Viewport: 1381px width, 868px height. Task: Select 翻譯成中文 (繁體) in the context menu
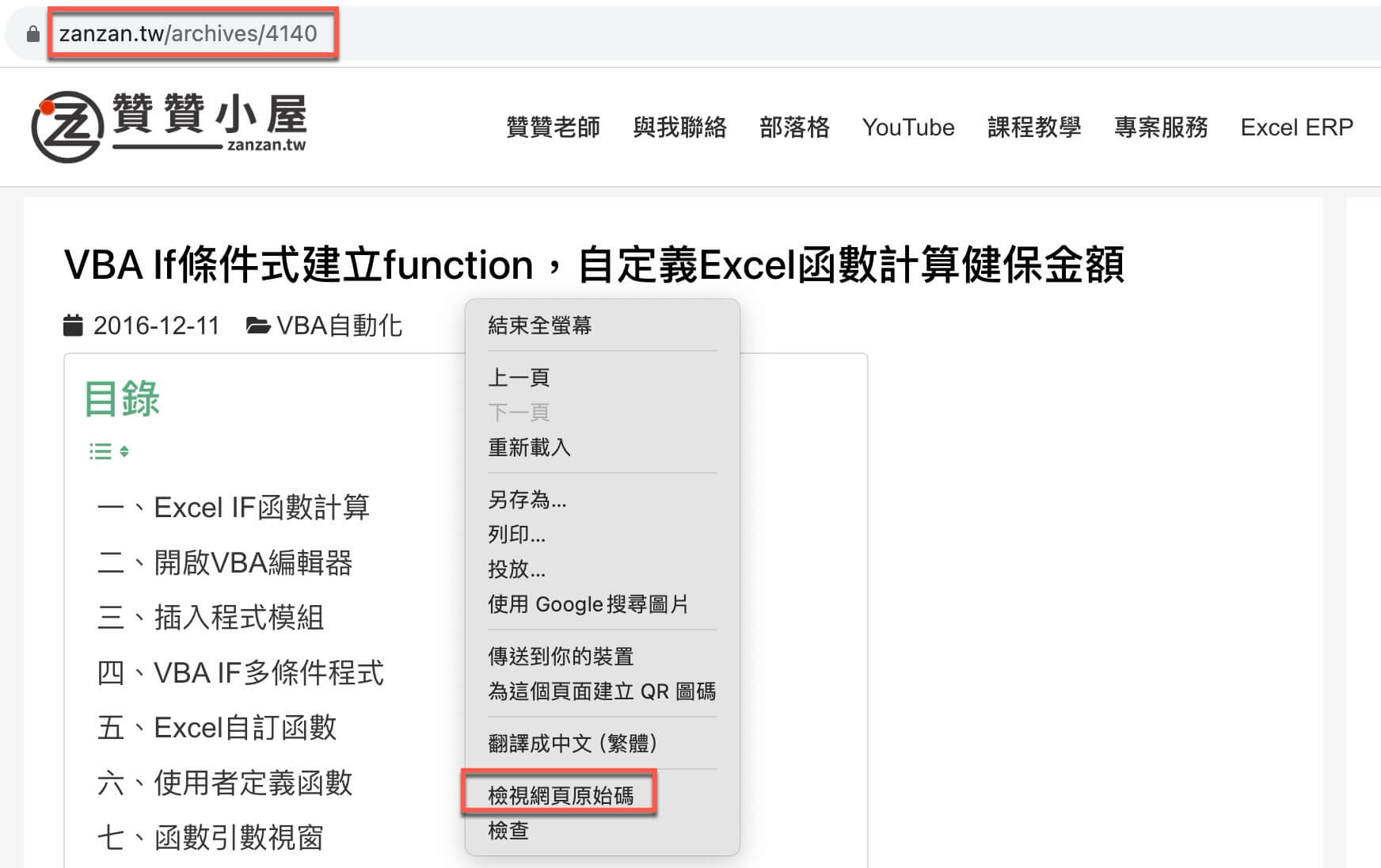pyautogui.click(x=603, y=744)
